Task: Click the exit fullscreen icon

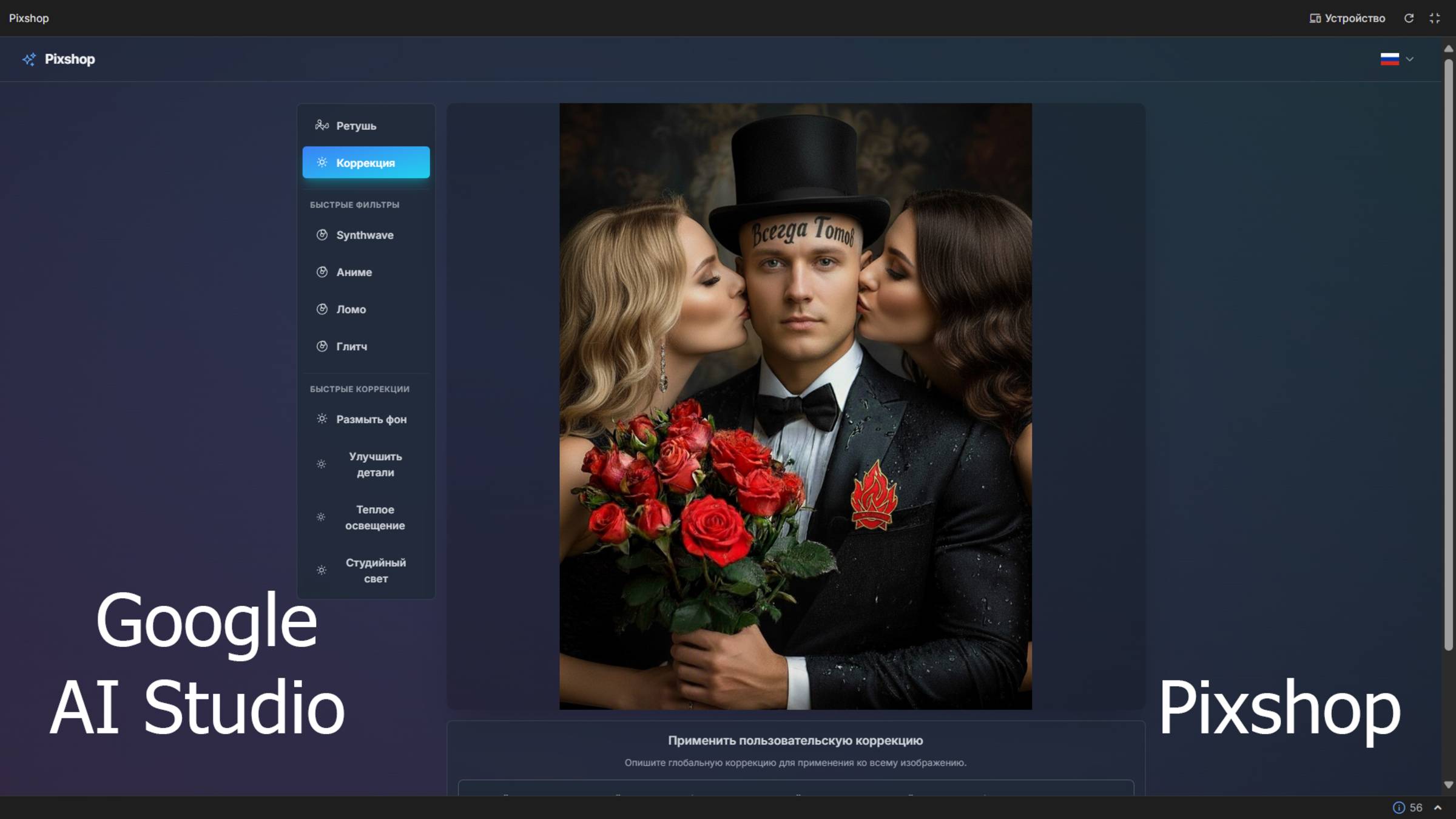Action: 1435,18
